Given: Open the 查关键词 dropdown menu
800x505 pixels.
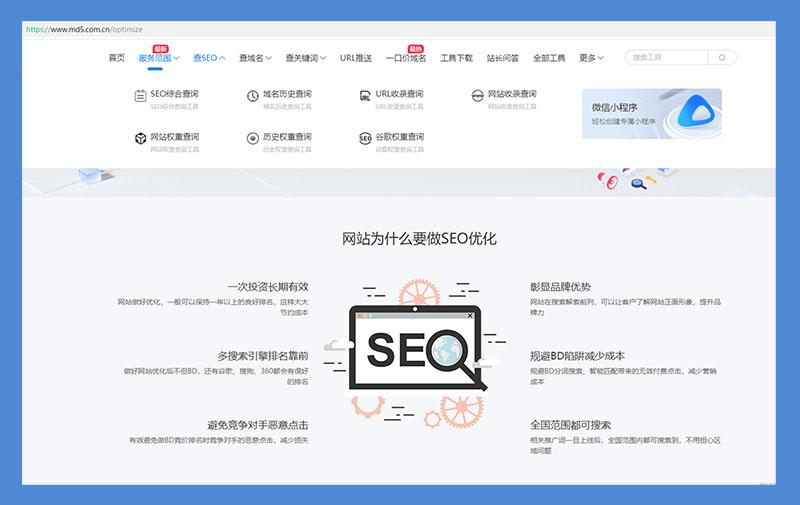Looking at the screenshot, I should [306, 58].
